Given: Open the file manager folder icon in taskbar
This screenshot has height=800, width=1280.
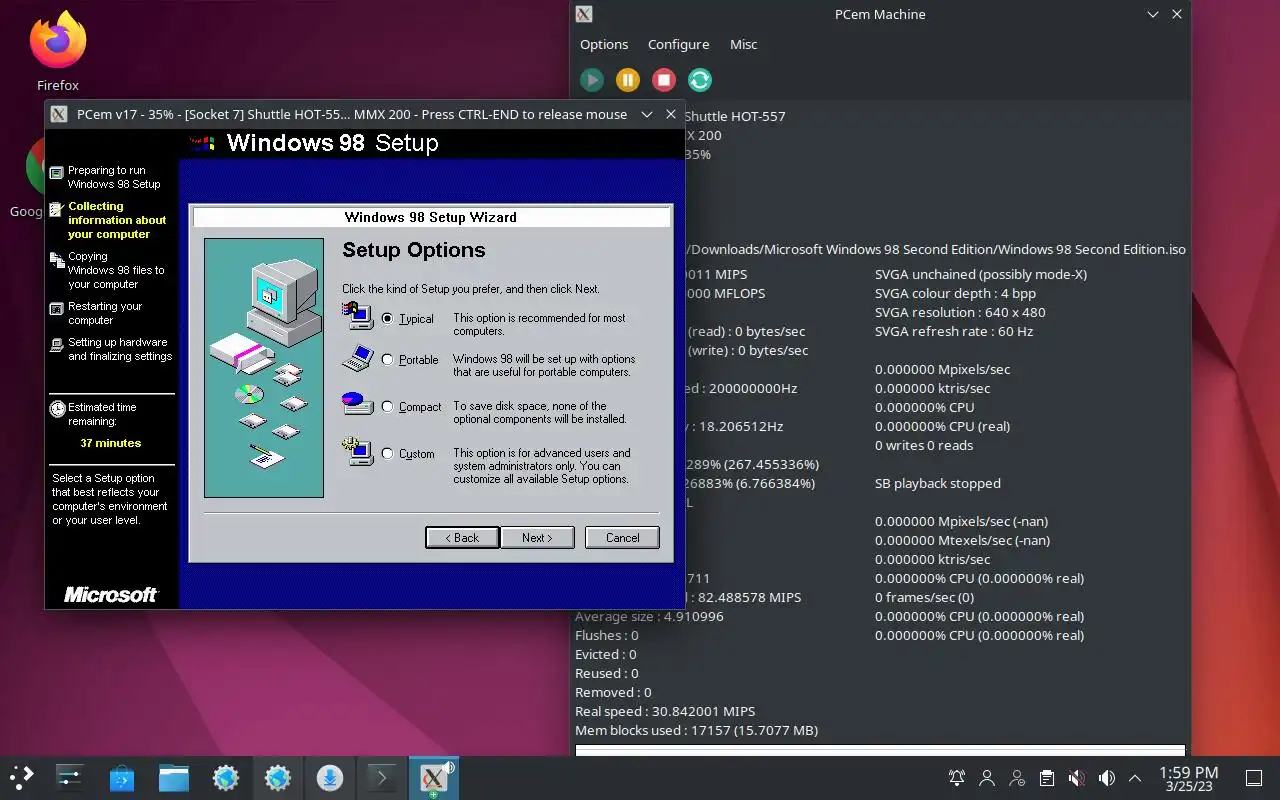Looking at the screenshot, I should pyautogui.click(x=174, y=777).
